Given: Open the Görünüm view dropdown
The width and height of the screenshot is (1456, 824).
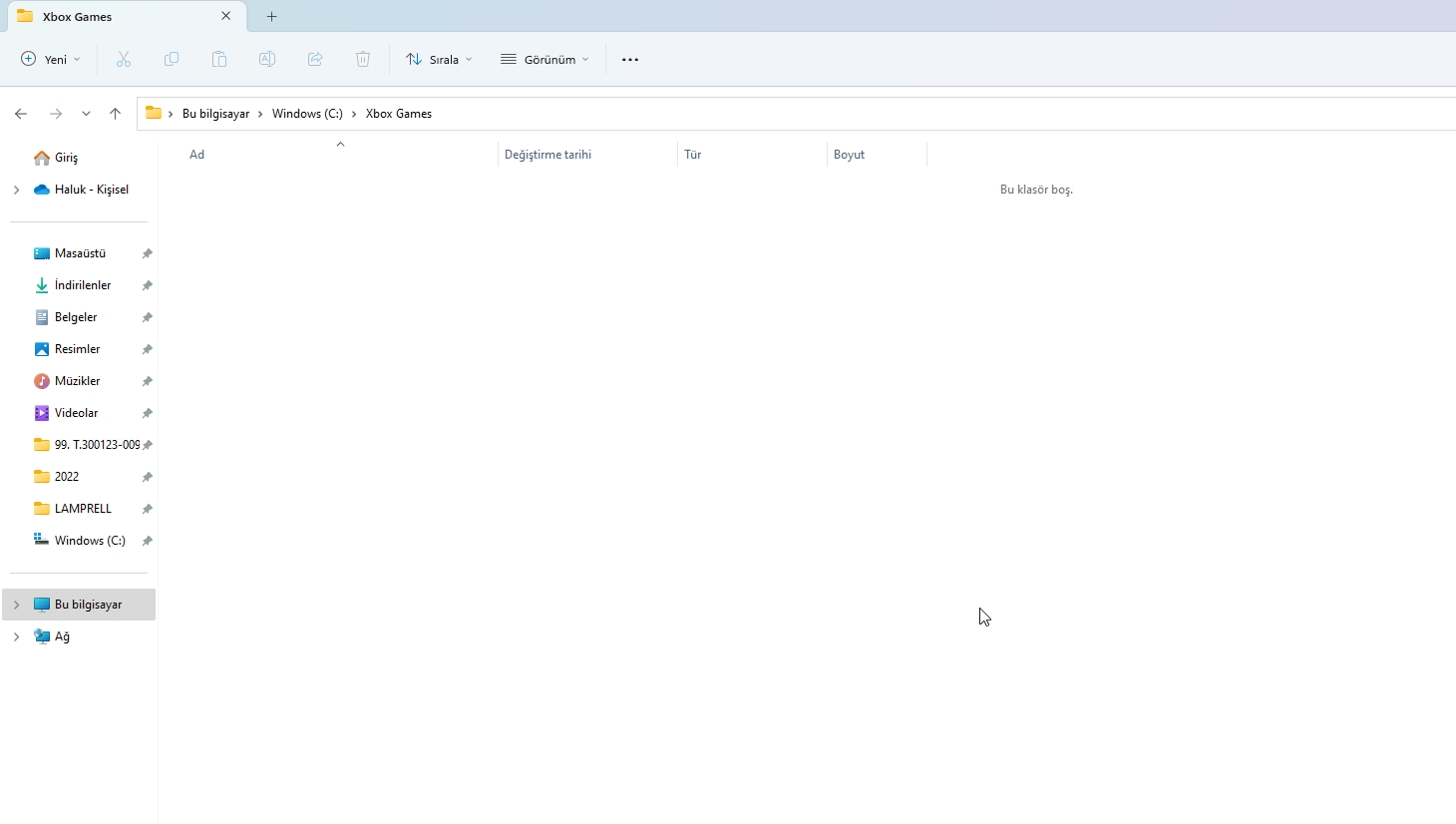Looking at the screenshot, I should (545, 60).
